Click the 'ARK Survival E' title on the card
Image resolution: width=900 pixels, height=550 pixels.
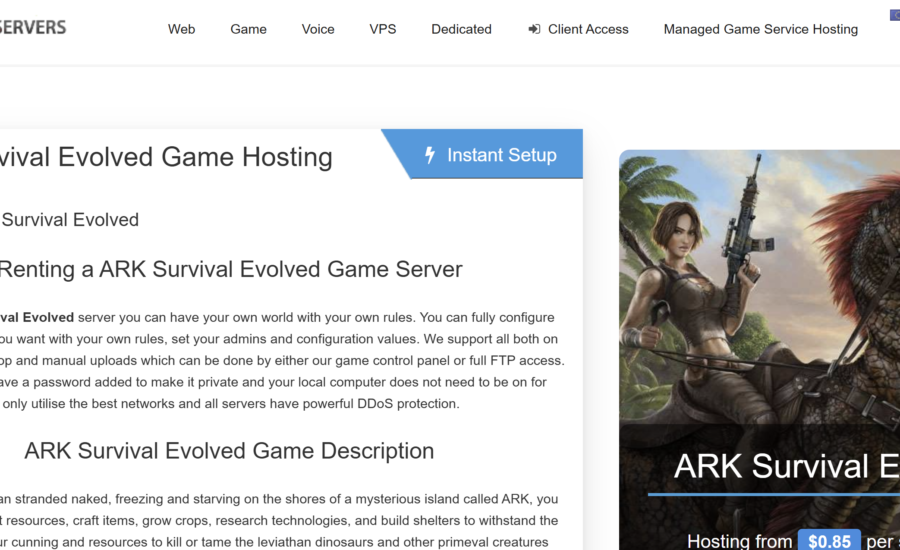click(x=786, y=466)
